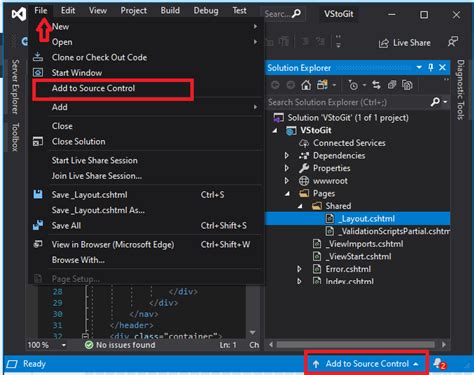Click the Send Feedback icon
The image size is (474, 375).
(453, 42)
